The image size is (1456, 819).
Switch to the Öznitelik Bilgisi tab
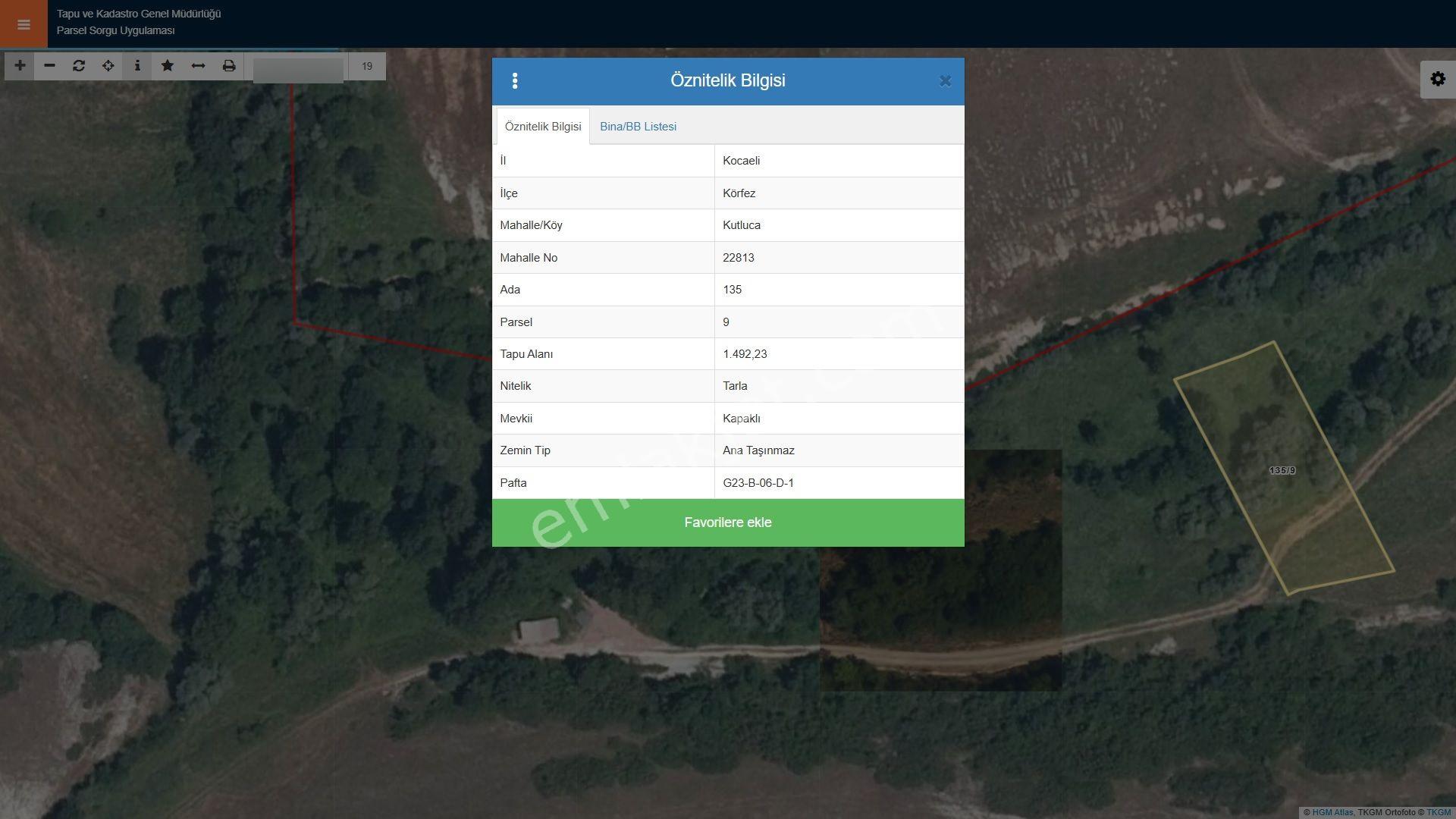[543, 127]
